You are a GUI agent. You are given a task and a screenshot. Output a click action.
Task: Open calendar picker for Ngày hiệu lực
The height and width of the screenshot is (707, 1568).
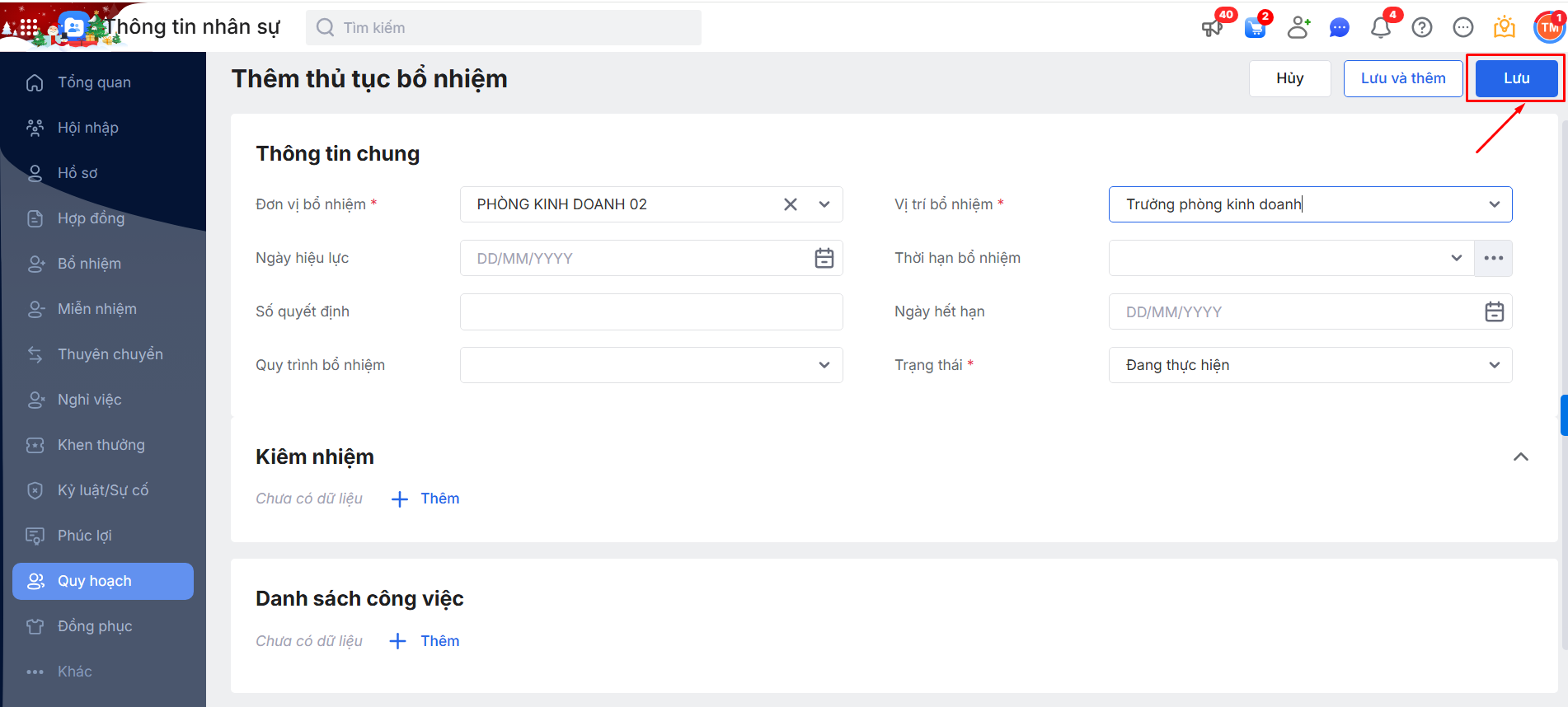pyautogui.click(x=824, y=258)
